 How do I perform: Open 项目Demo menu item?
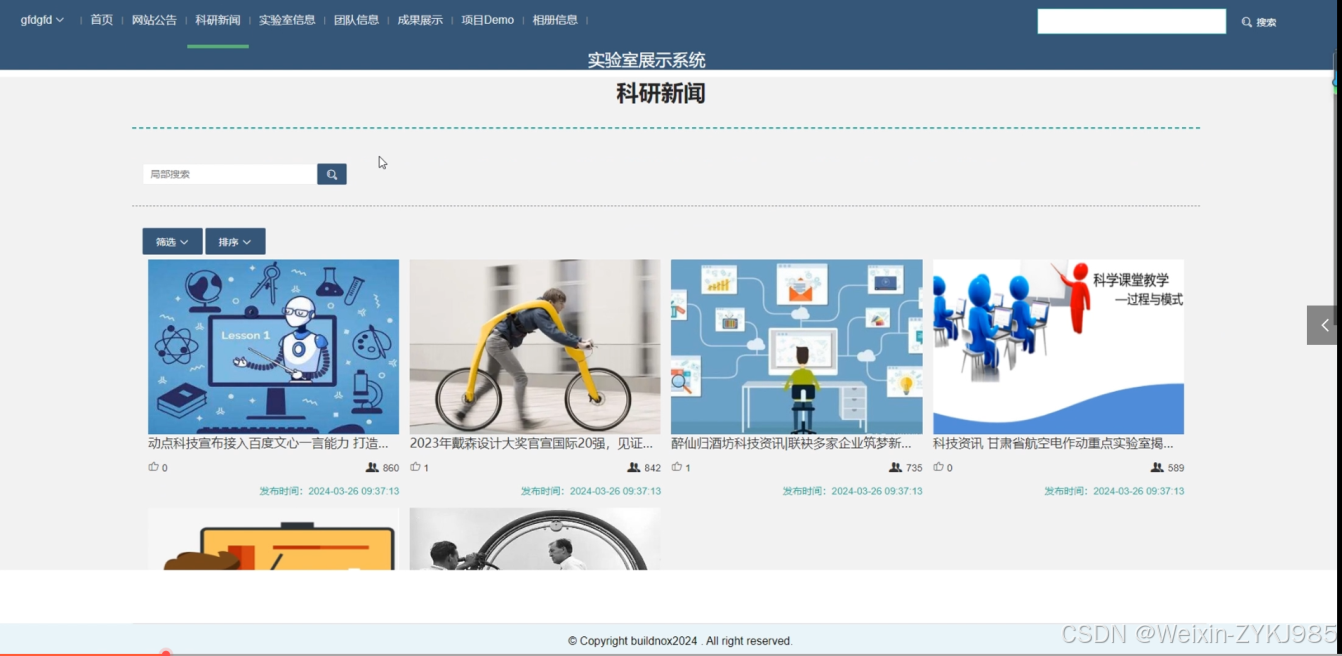(x=488, y=20)
